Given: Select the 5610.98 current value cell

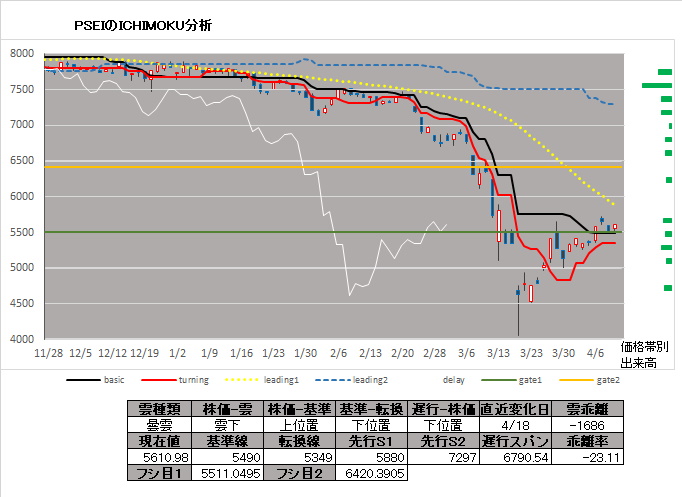Looking at the screenshot, I should click(160, 457).
